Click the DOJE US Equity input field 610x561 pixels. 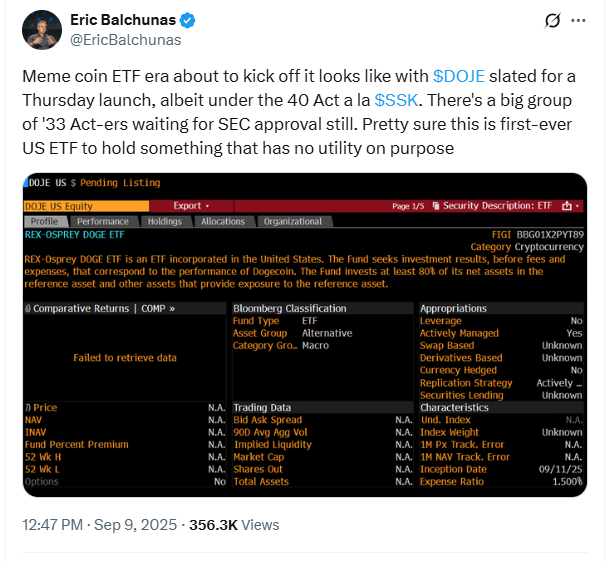click(86, 206)
